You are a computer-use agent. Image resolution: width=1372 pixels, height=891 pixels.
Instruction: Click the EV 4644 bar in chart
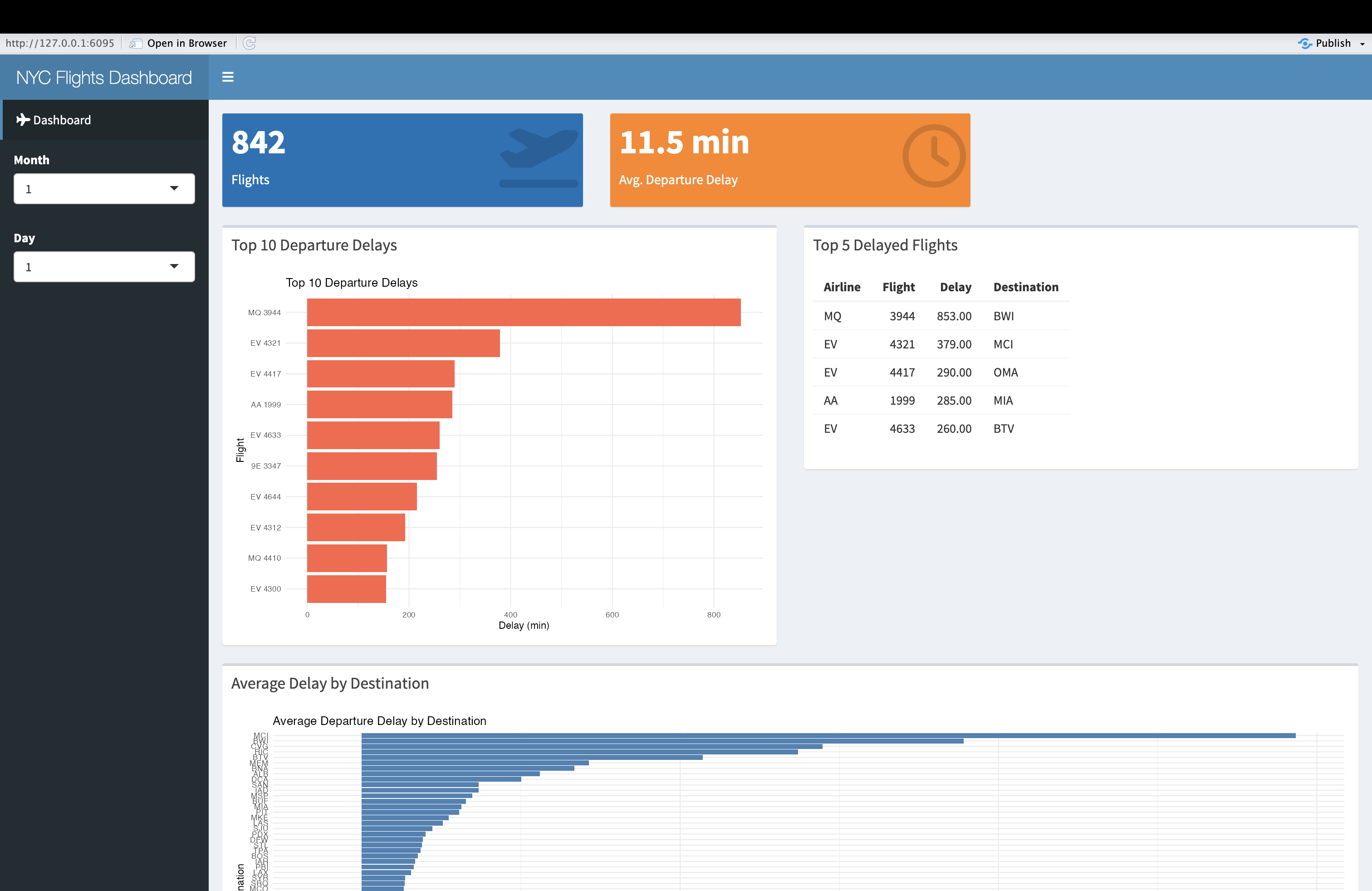point(362,497)
